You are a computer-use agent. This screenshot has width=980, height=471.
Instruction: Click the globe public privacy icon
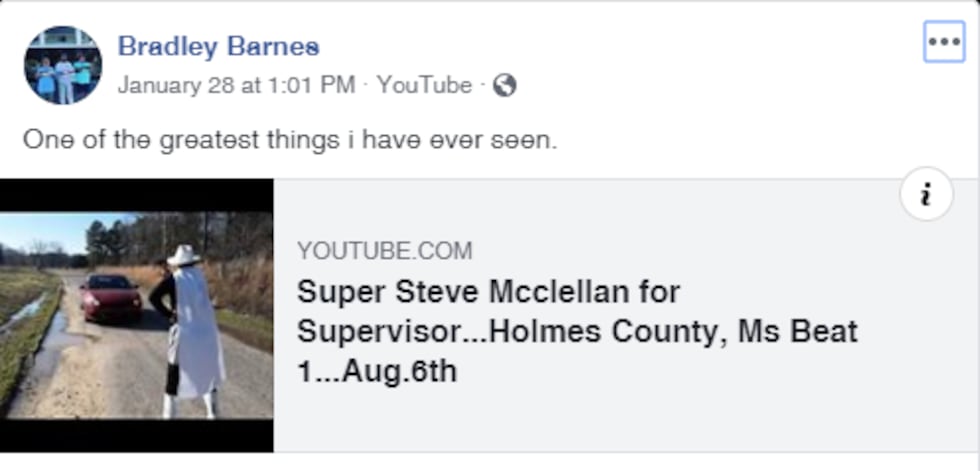tap(505, 86)
